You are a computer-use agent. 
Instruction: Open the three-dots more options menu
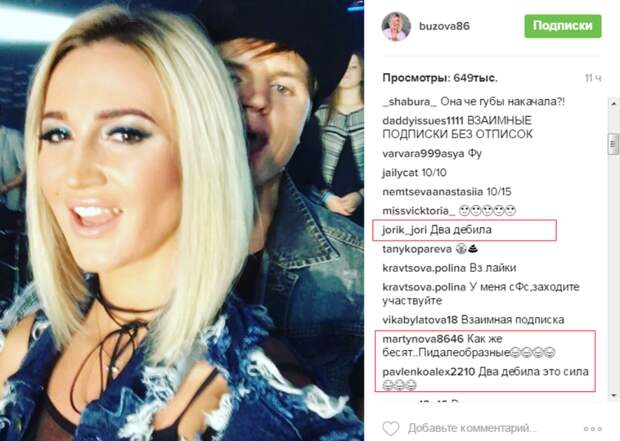tap(593, 429)
